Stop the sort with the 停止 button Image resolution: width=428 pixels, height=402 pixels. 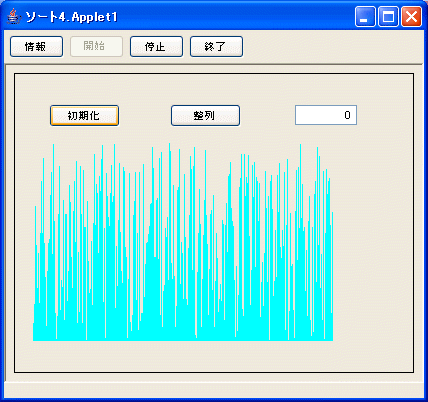(x=156, y=47)
